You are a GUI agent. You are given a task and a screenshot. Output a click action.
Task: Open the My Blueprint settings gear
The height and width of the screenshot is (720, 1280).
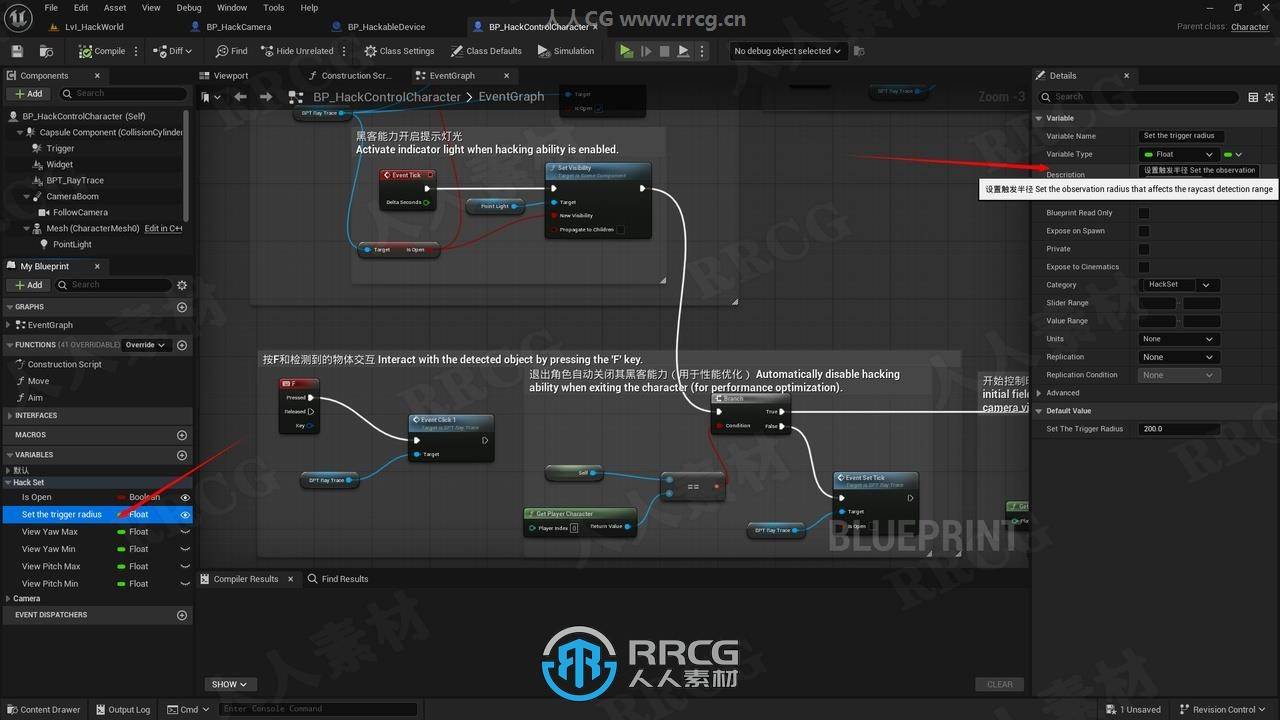pyautogui.click(x=182, y=285)
